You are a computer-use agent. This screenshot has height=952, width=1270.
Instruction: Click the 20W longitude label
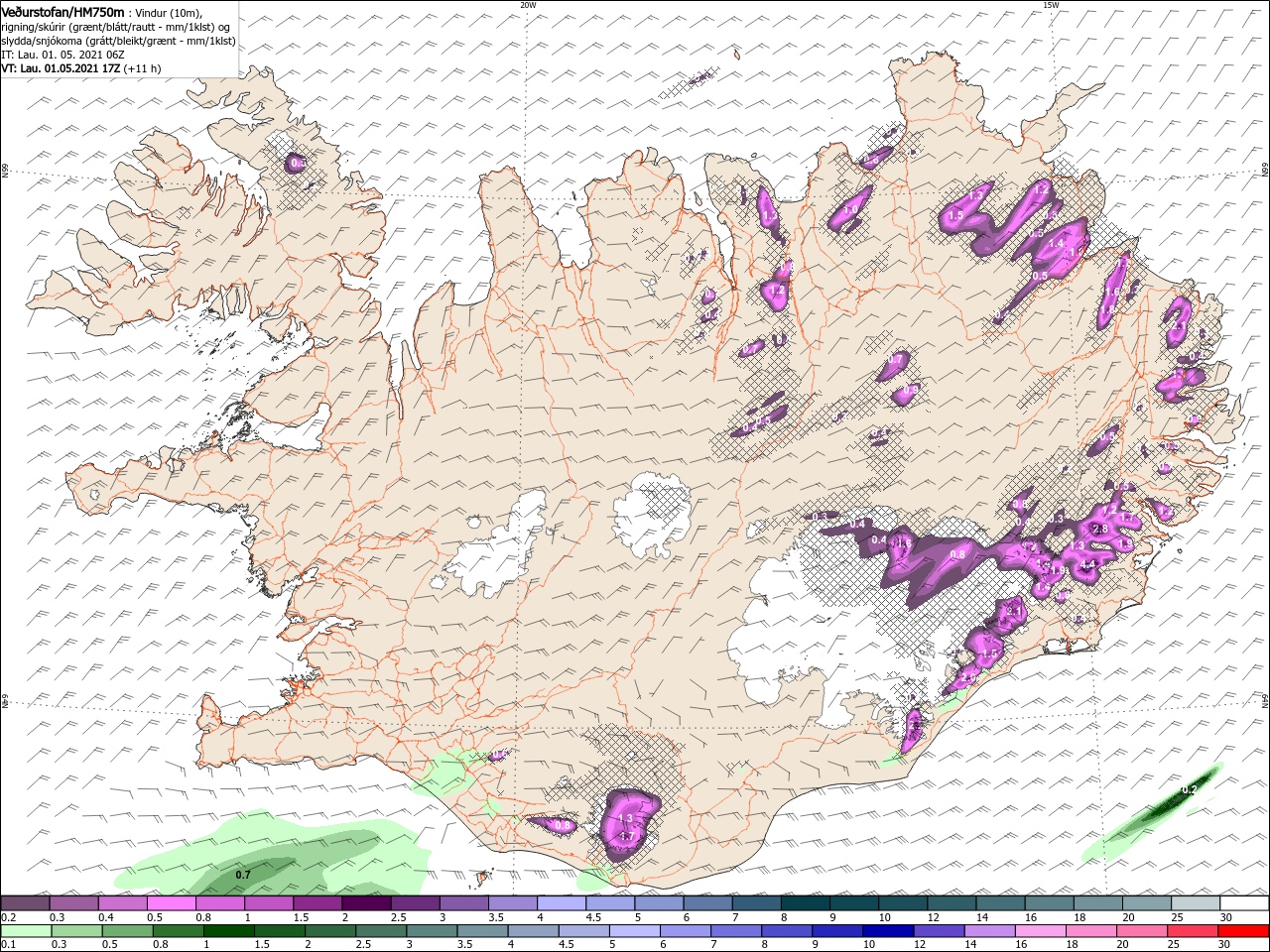pos(527,5)
